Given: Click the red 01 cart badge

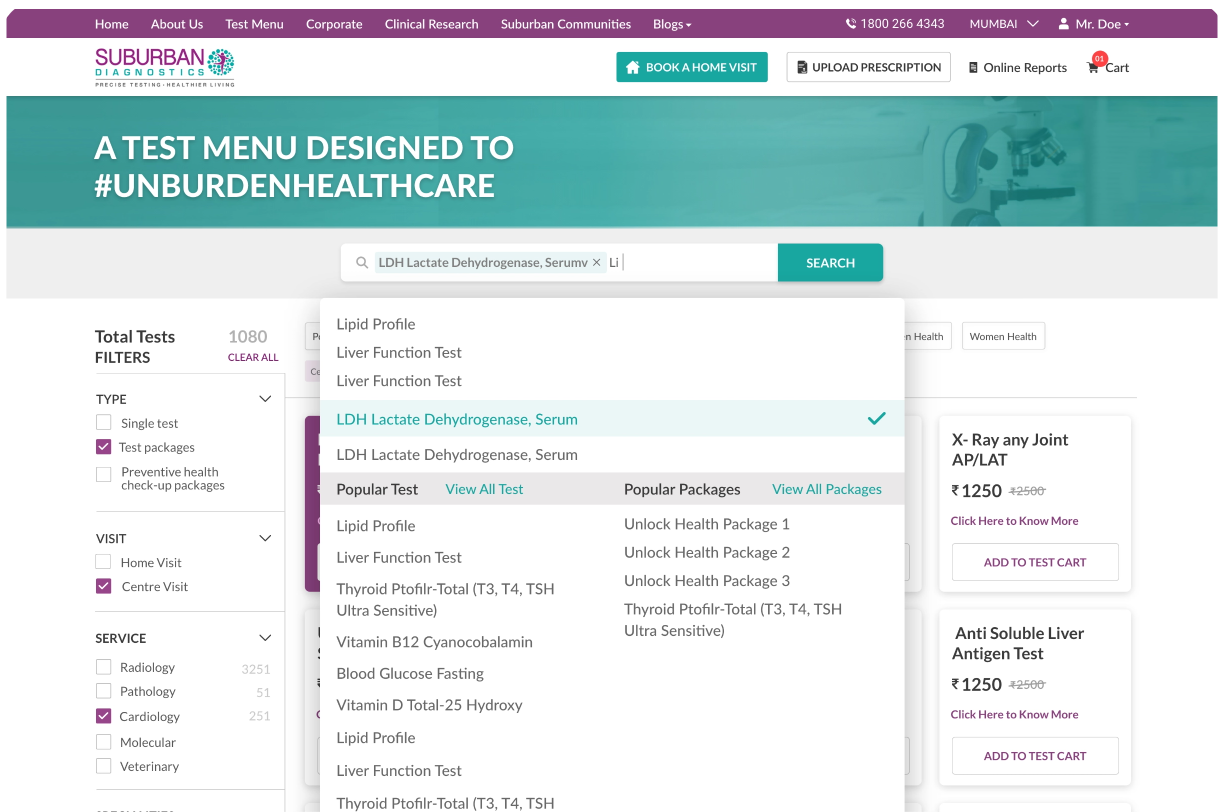Looking at the screenshot, I should point(1100,59).
